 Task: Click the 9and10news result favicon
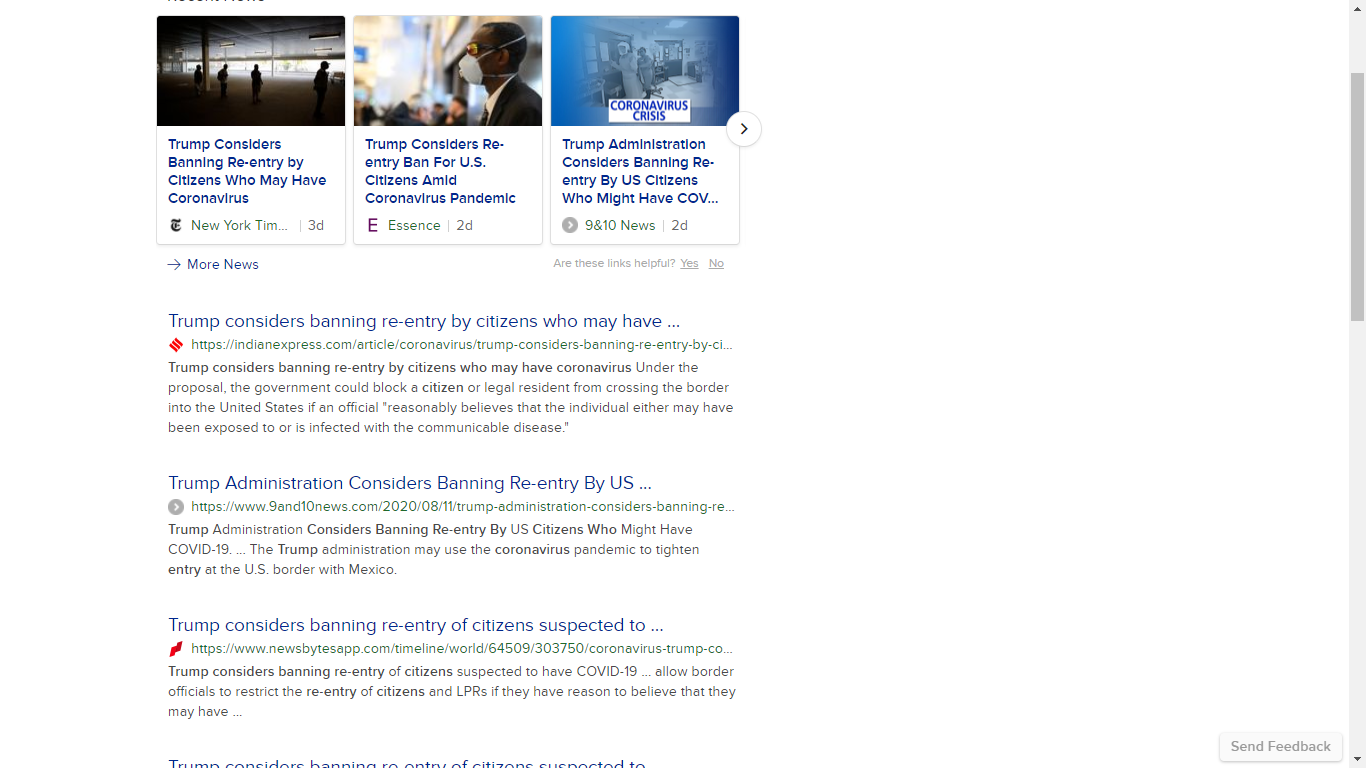point(176,507)
